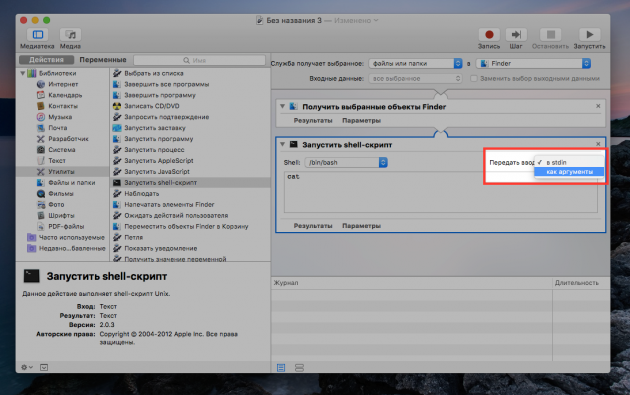Viewport: 630px width, 395px height.
Task: Select the Почта library category
Action: tap(58, 128)
